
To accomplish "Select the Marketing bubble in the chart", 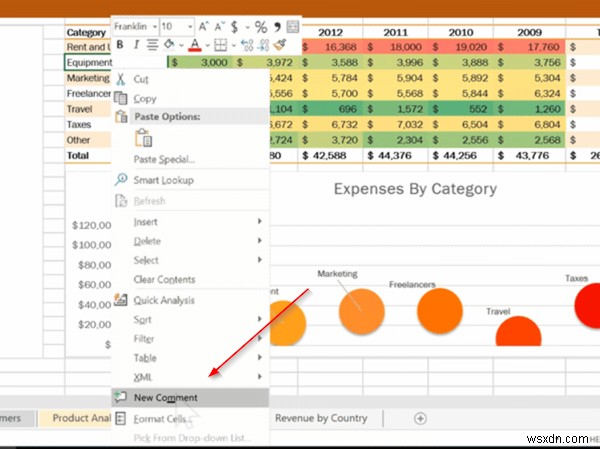I will pos(361,309).
